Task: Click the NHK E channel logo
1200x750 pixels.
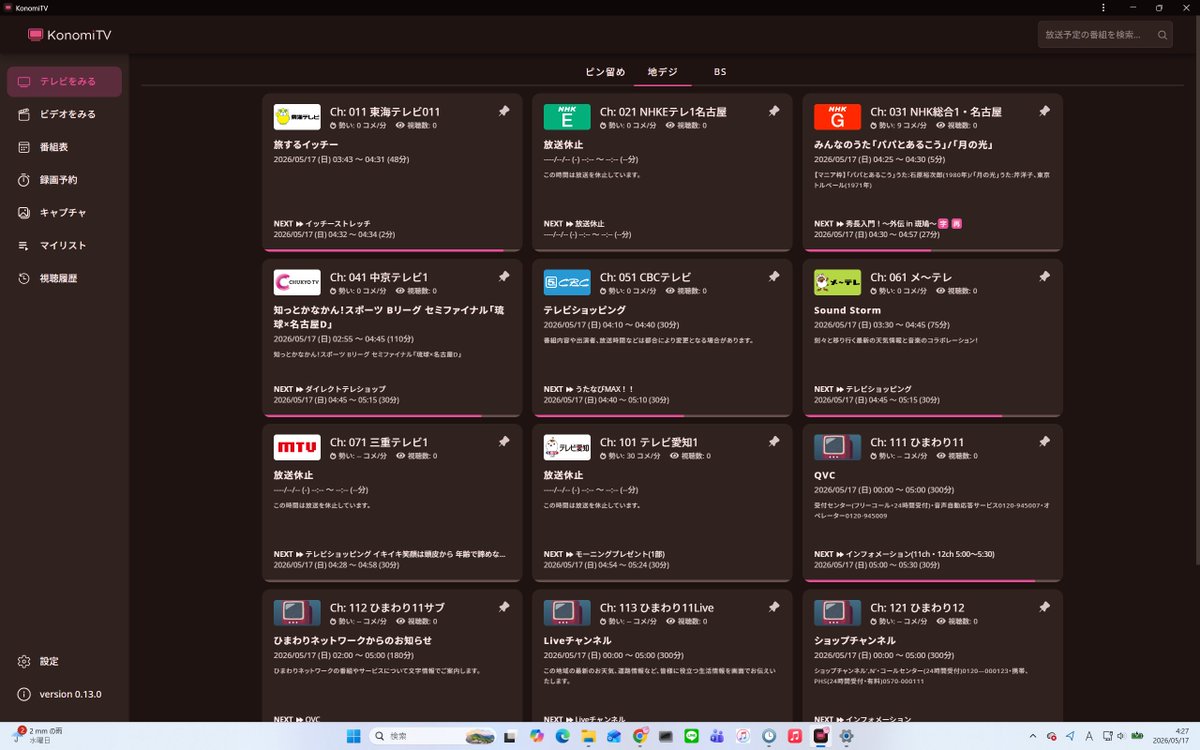Action: click(x=567, y=117)
